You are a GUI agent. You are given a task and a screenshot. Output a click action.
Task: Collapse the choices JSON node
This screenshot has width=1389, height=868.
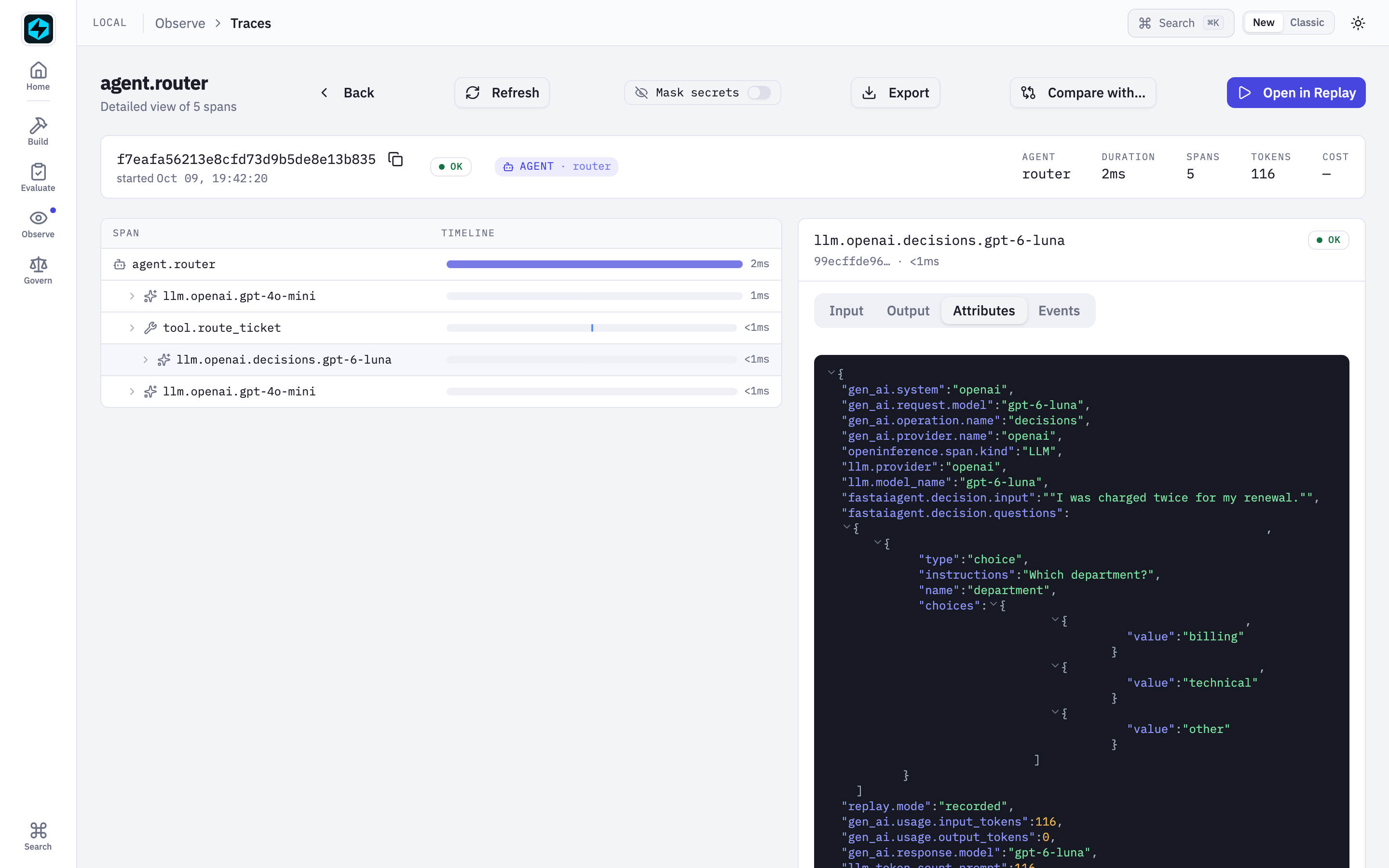coord(994,605)
